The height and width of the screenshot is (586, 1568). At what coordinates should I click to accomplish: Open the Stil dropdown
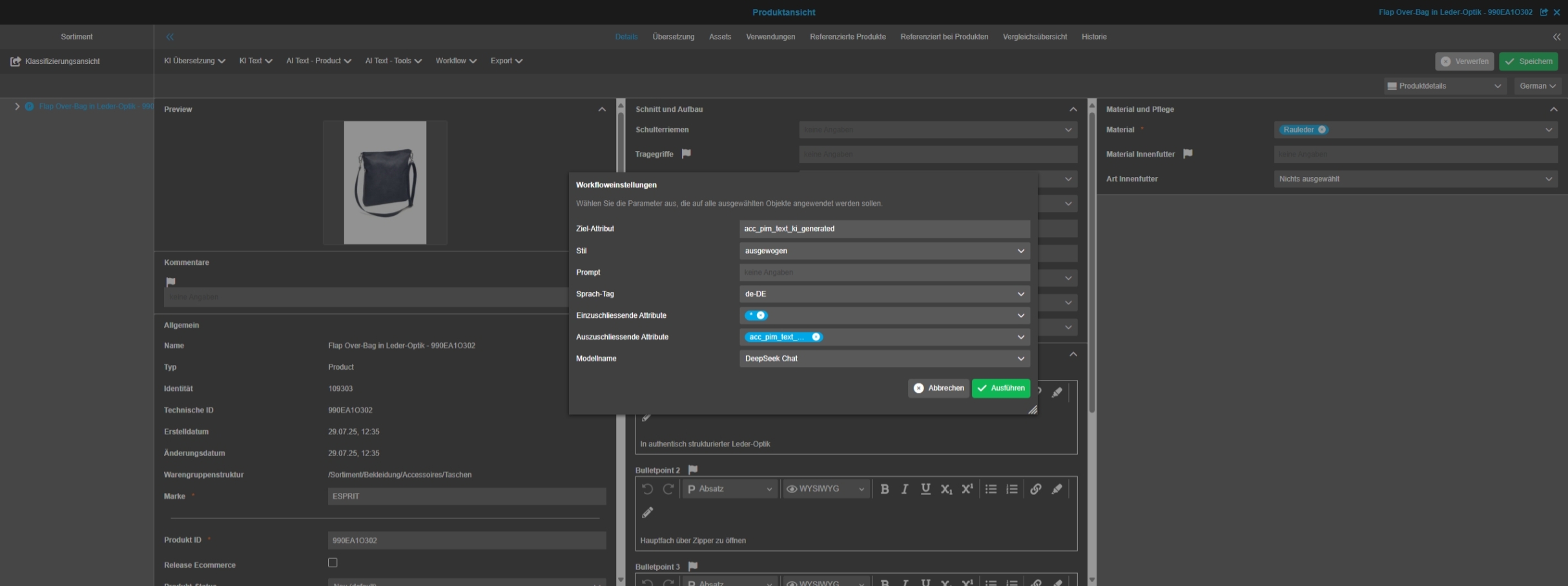click(883, 251)
